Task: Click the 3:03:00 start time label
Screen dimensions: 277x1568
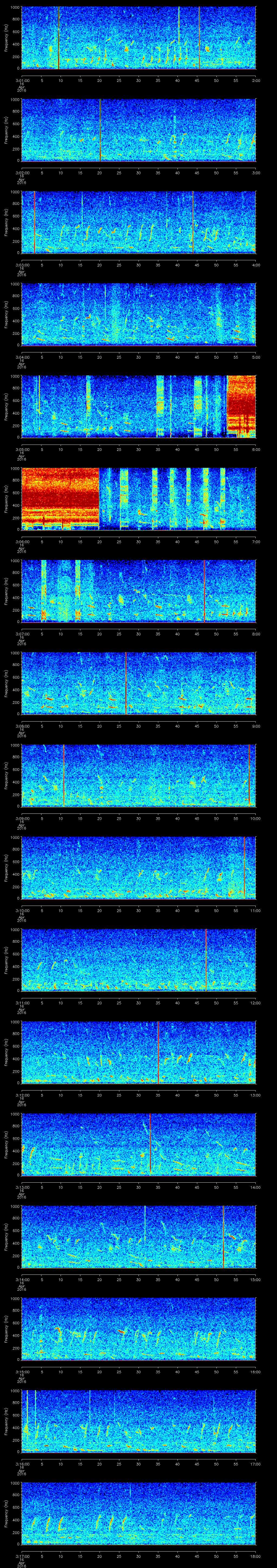Action: 22,265
